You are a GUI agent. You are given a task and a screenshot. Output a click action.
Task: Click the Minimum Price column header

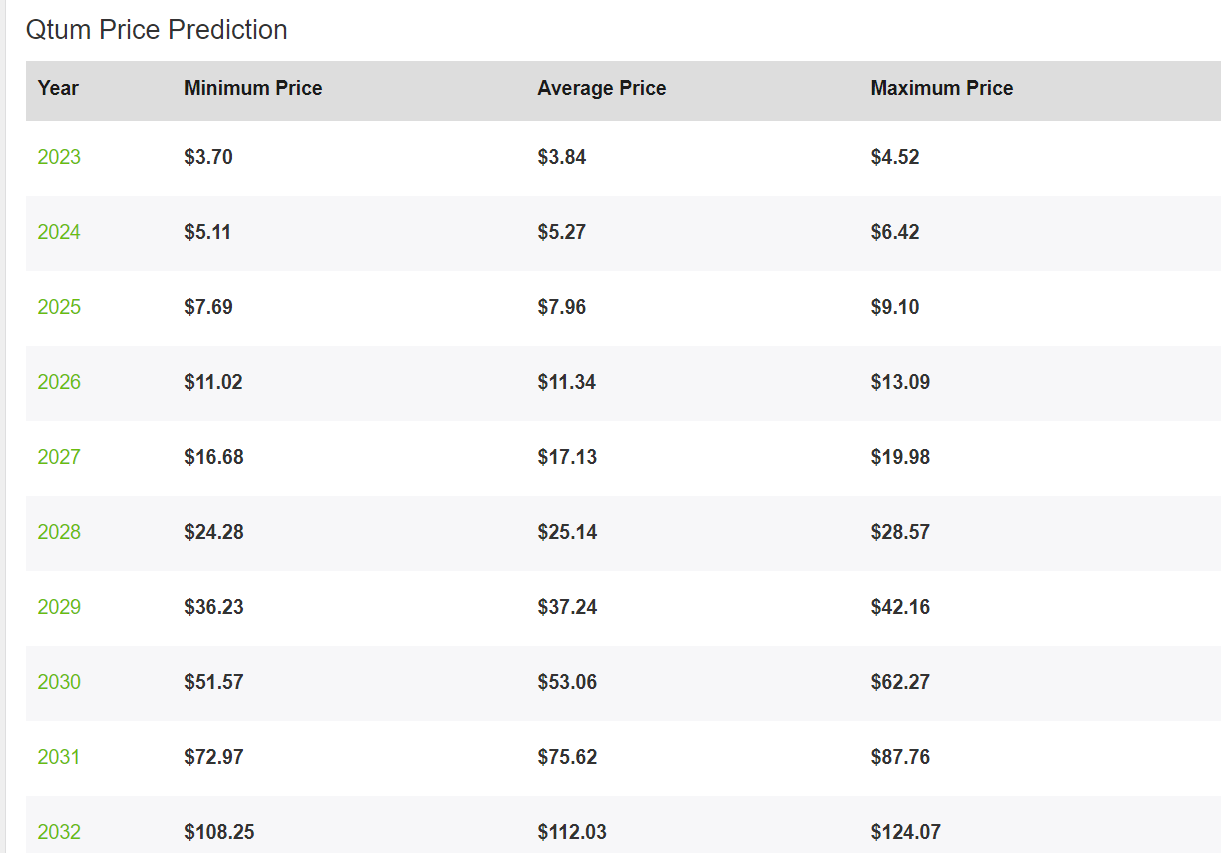click(x=253, y=88)
